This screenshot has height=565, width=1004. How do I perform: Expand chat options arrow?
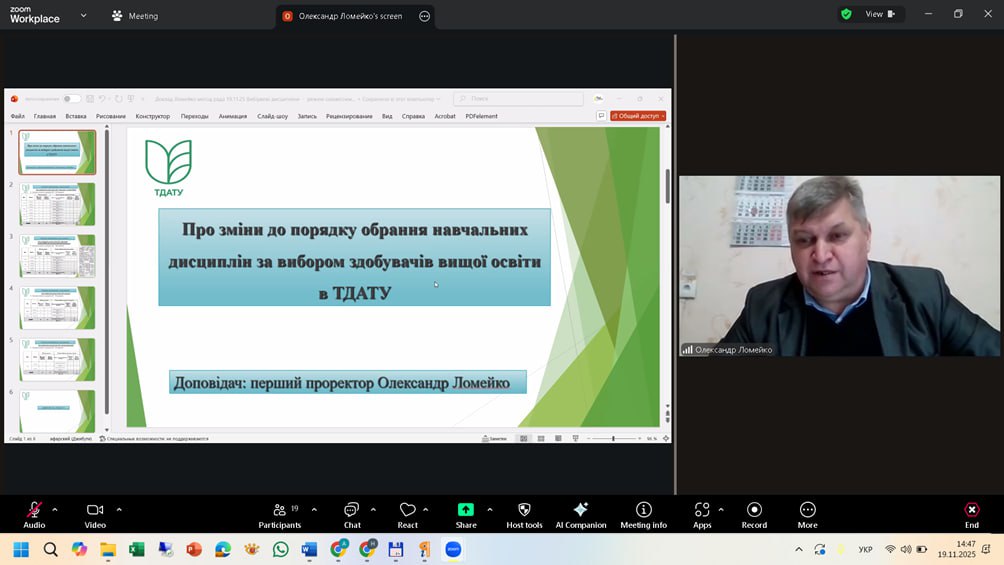click(373, 510)
